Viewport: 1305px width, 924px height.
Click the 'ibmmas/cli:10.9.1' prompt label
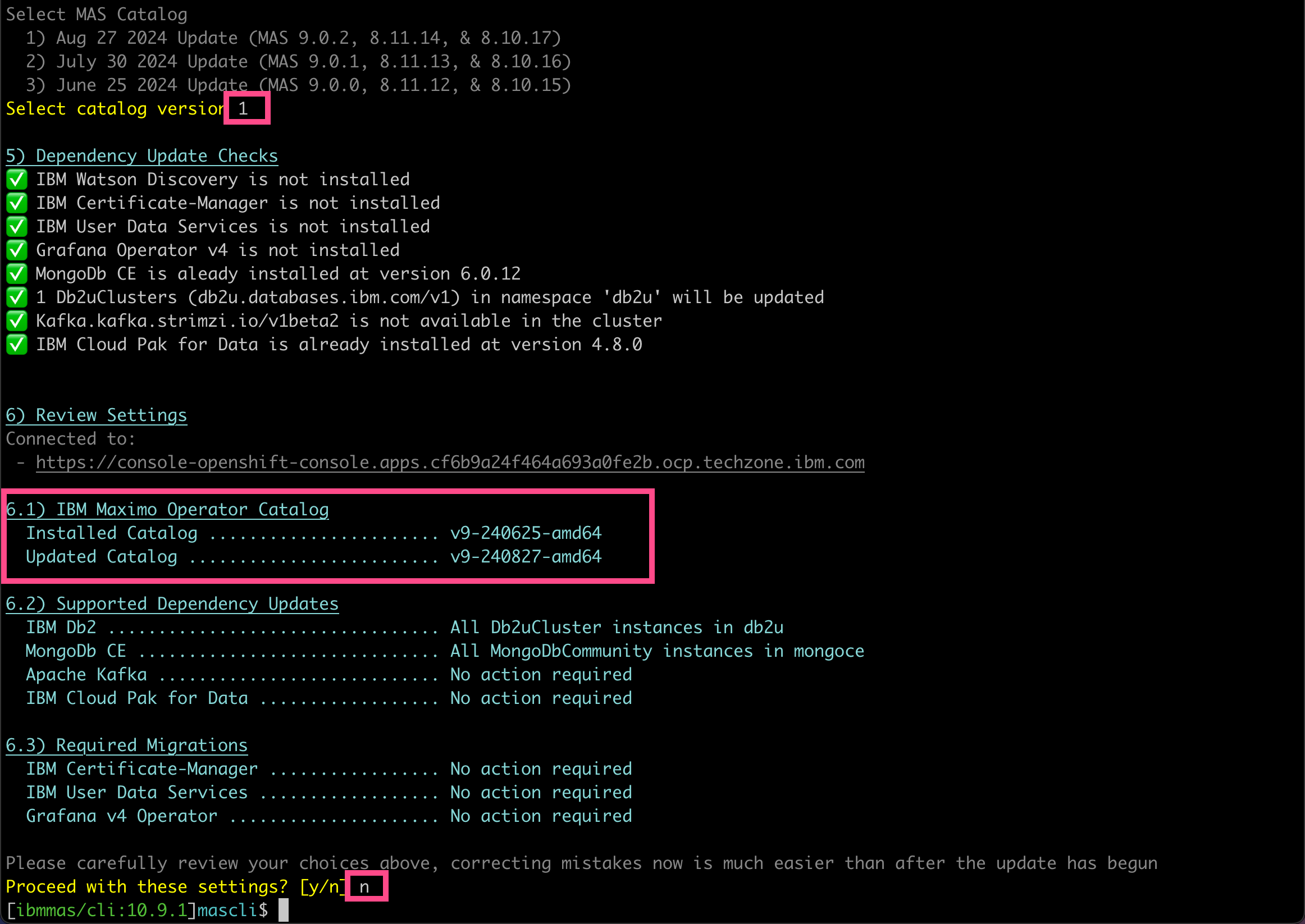(101, 911)
